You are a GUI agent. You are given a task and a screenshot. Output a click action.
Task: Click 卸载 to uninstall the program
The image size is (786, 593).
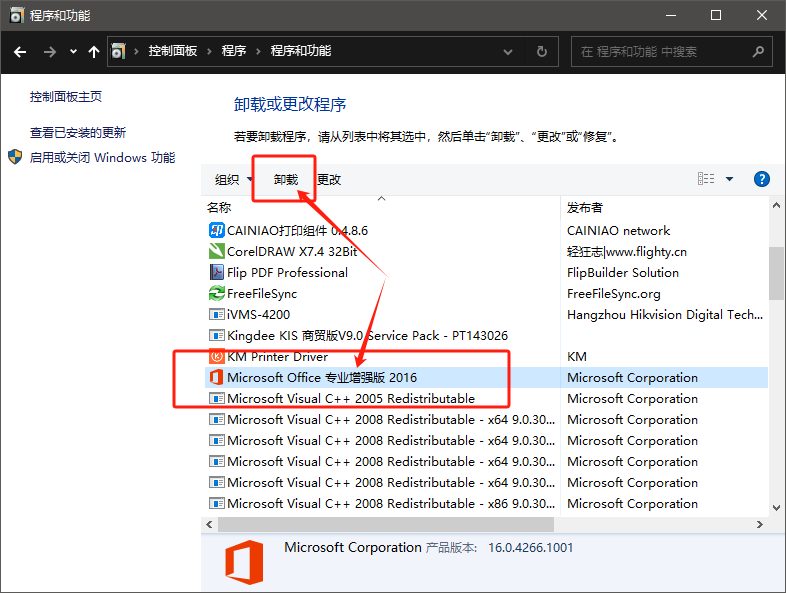click(x=286, y=180)
